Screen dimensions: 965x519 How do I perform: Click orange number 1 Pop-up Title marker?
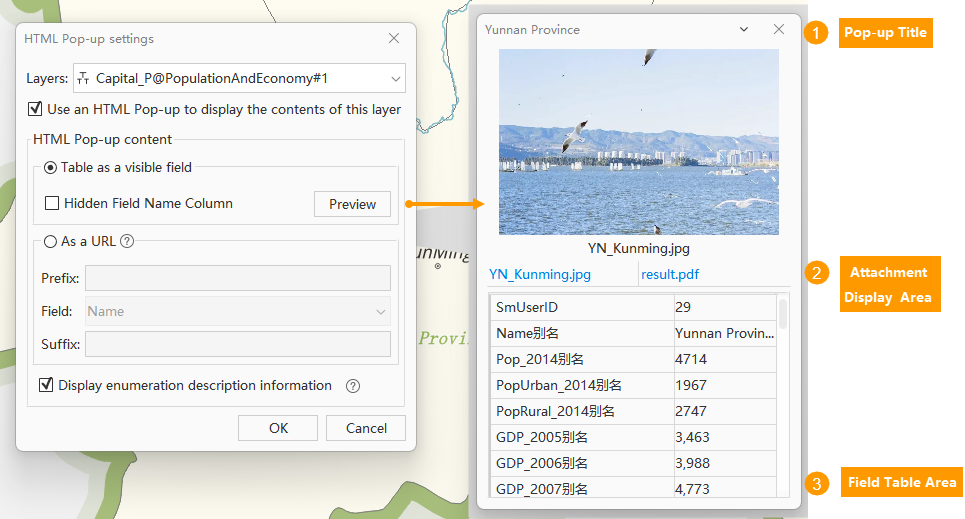click(x=818, y=33)
